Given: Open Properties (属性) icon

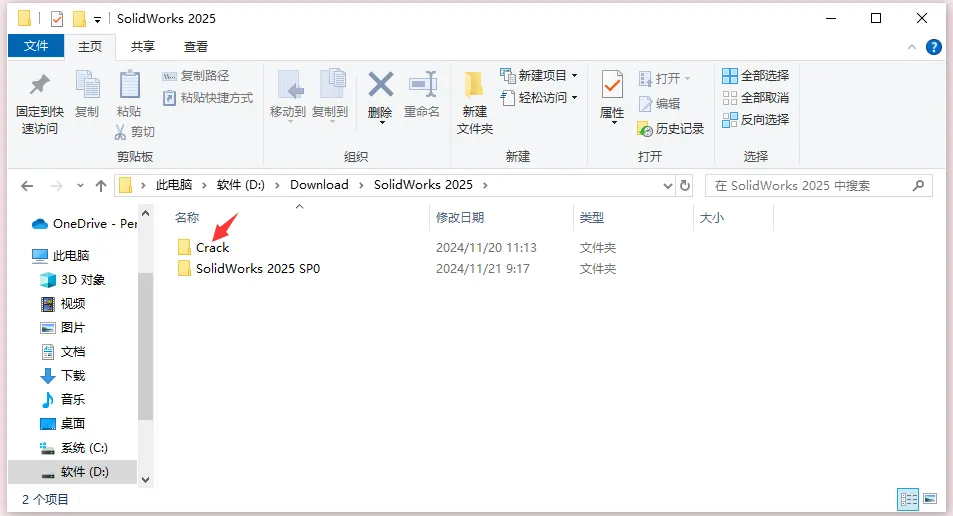Looking at the screenshot, I should tap(612, 84).
